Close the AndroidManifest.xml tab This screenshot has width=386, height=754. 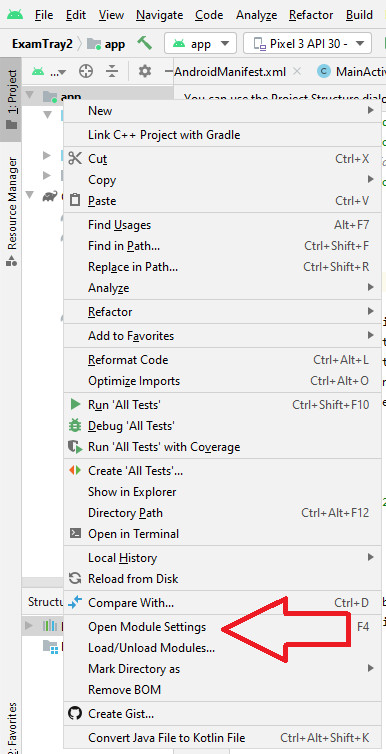(297, 72)
